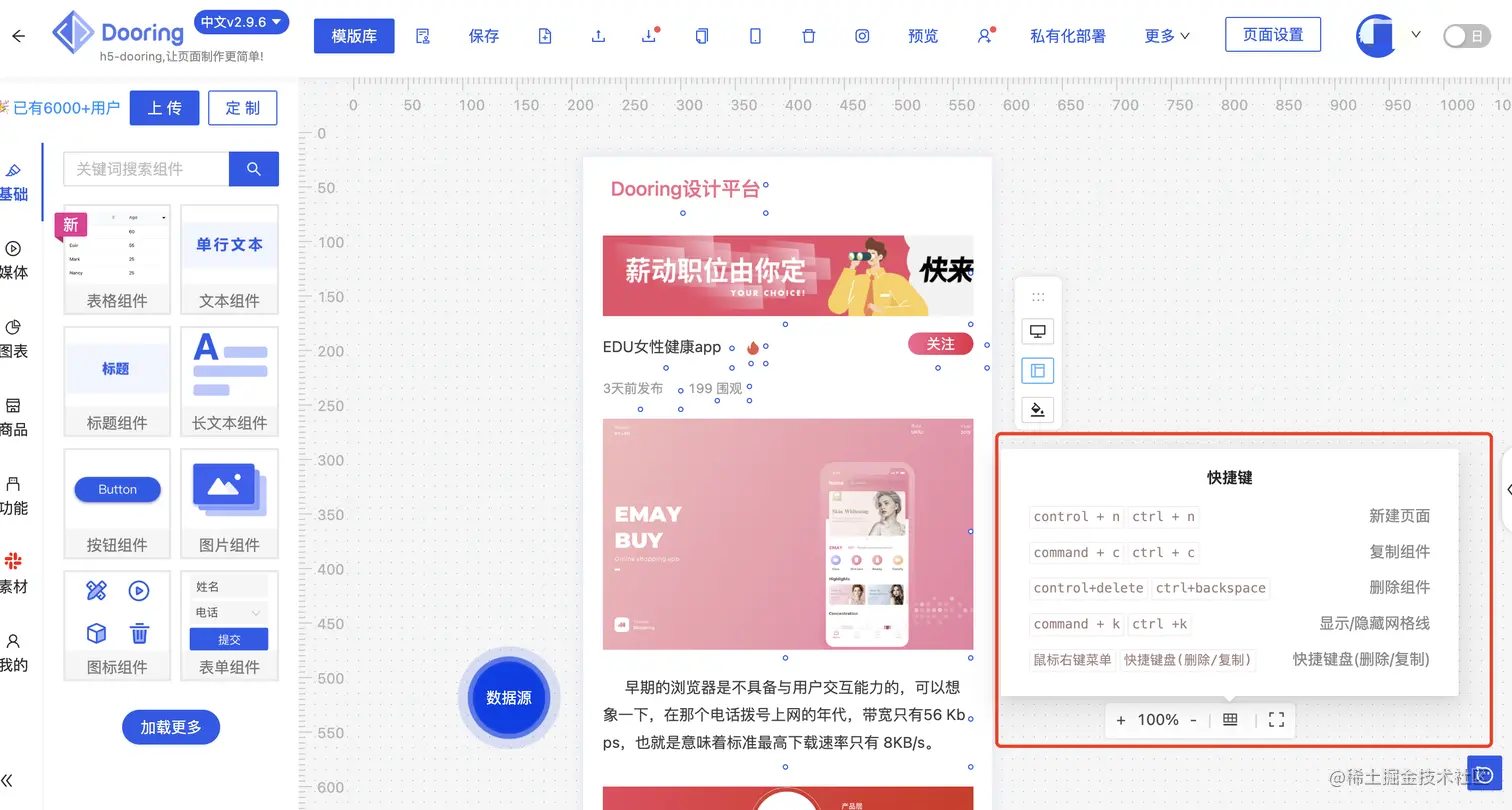Image resolution: width=1512 pixels, height=810 pixels.
Task: Click the Dooring设计平台 title on canvas
Action: (685, 188)
